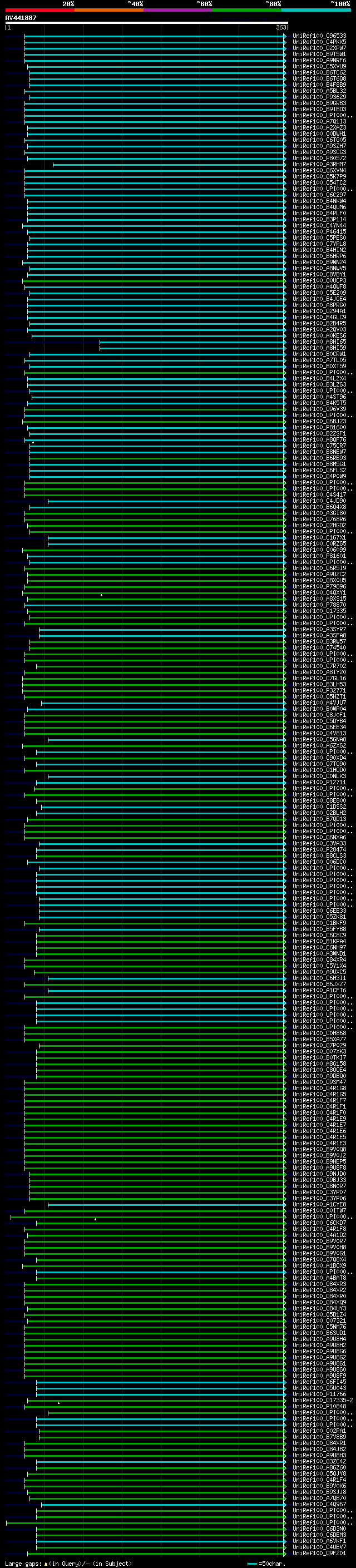356x1568 pixels.
Task: Select the UniRef100_P81601 label
Action: point(319,556)
